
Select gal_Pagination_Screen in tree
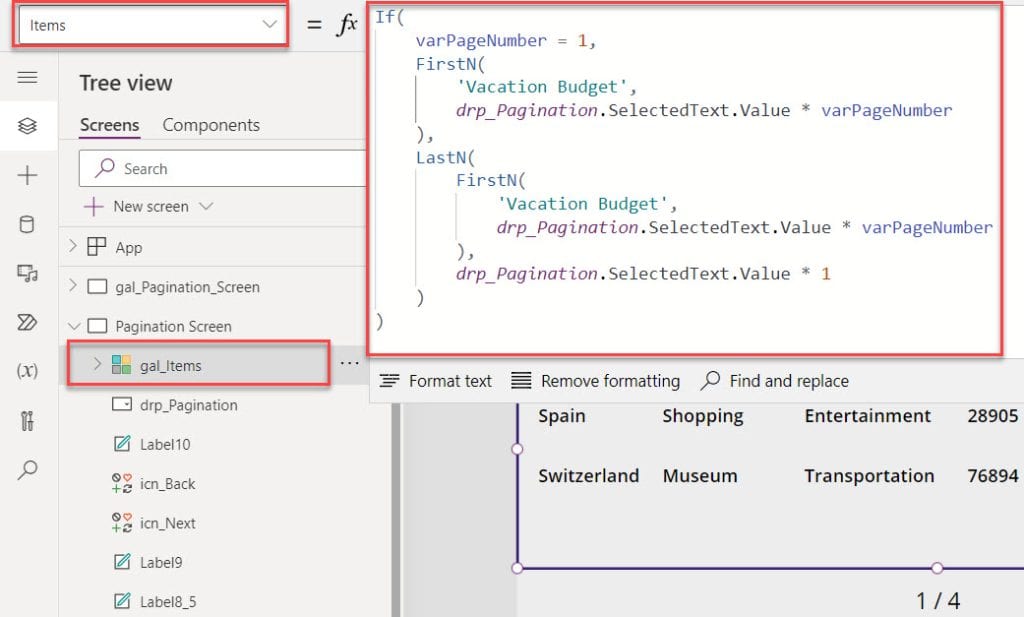(187, 287)
